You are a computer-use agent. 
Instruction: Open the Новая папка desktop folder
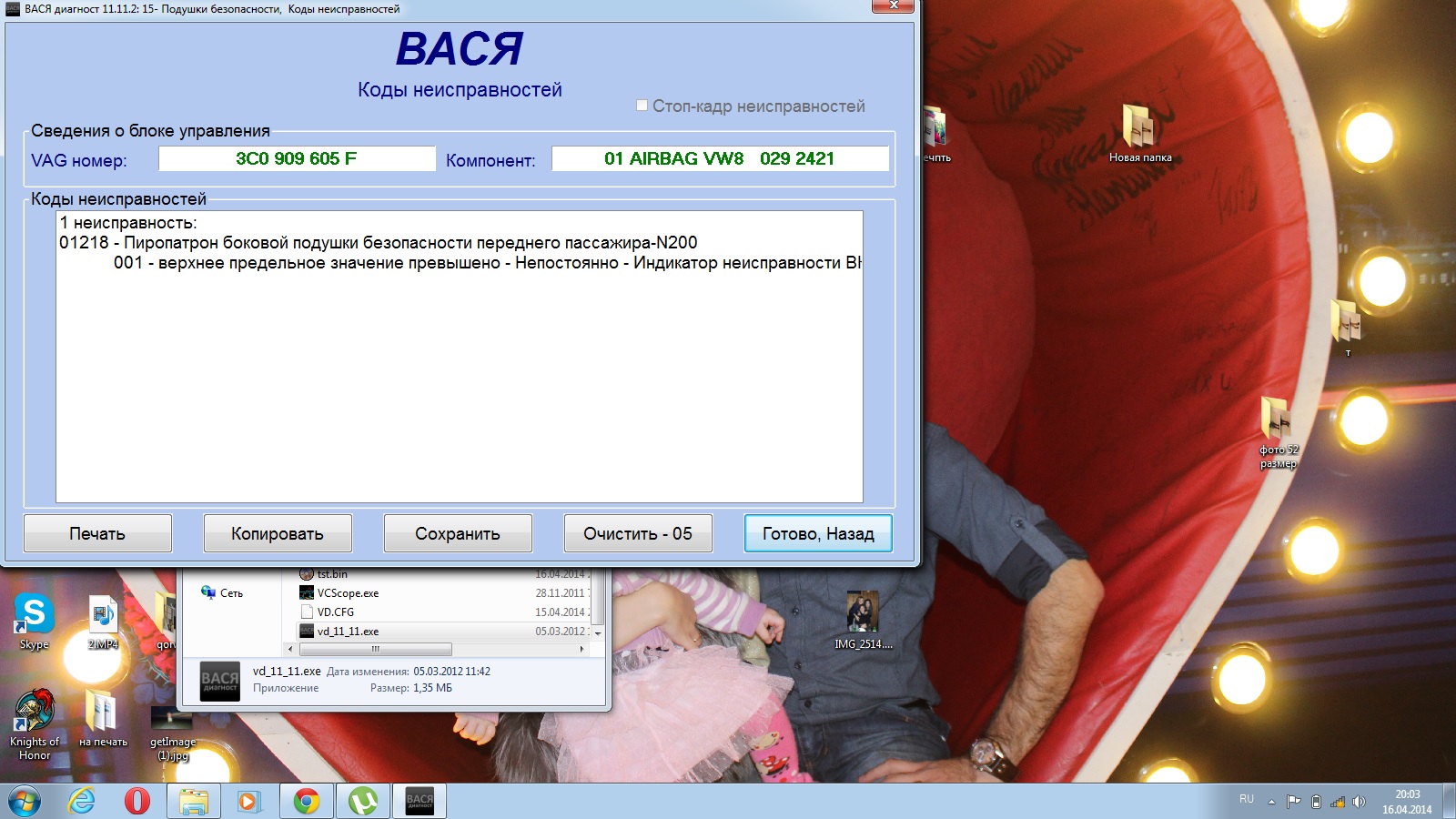(x=1139, y=132)
